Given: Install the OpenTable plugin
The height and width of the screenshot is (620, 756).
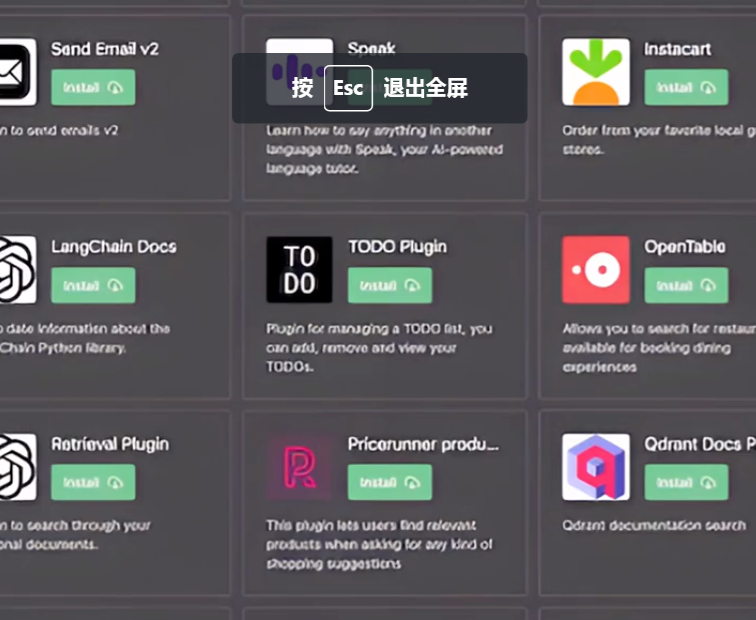Looking at the screenshot, I should 686,285.
